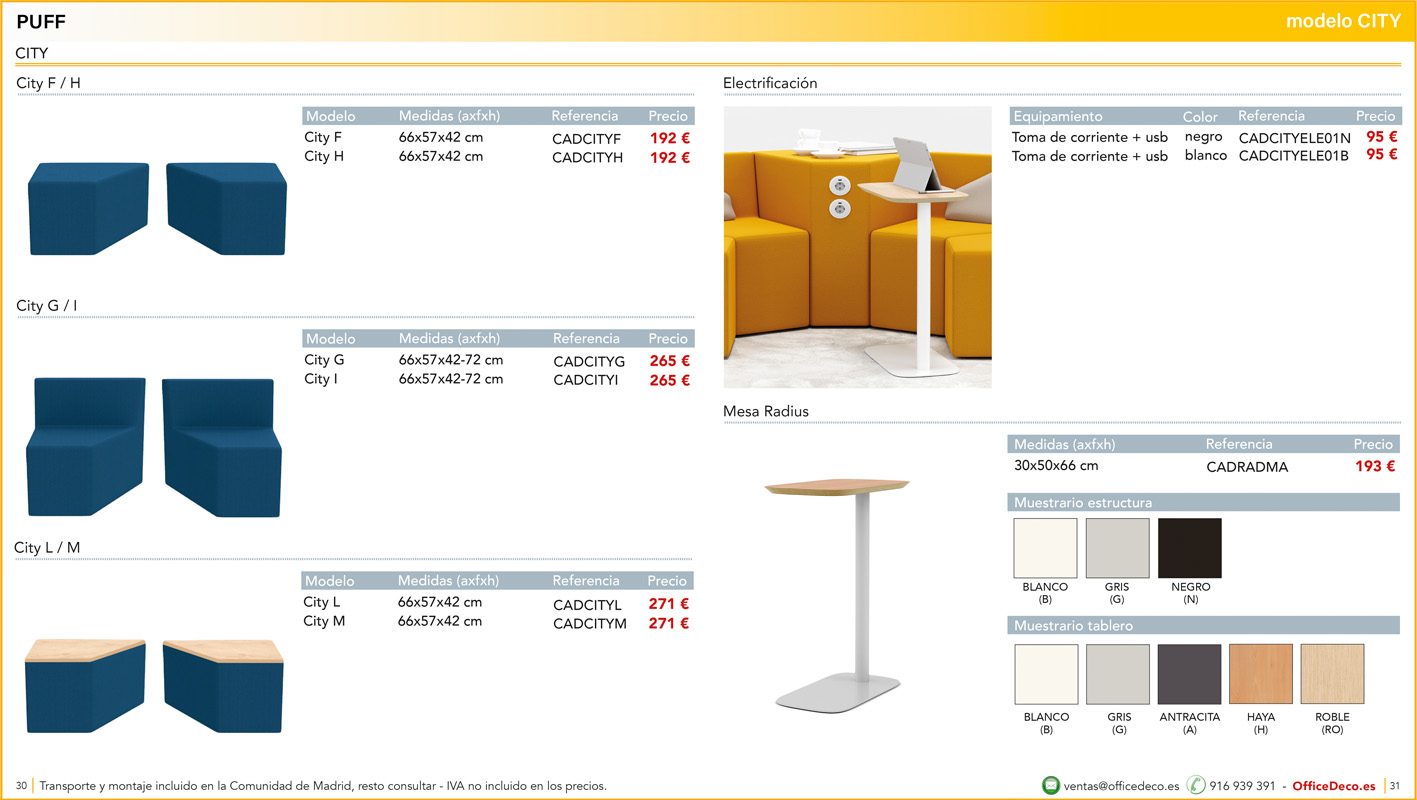
Task: Click the '30x50x66 cm' measurement
Action: [1056, 466]
